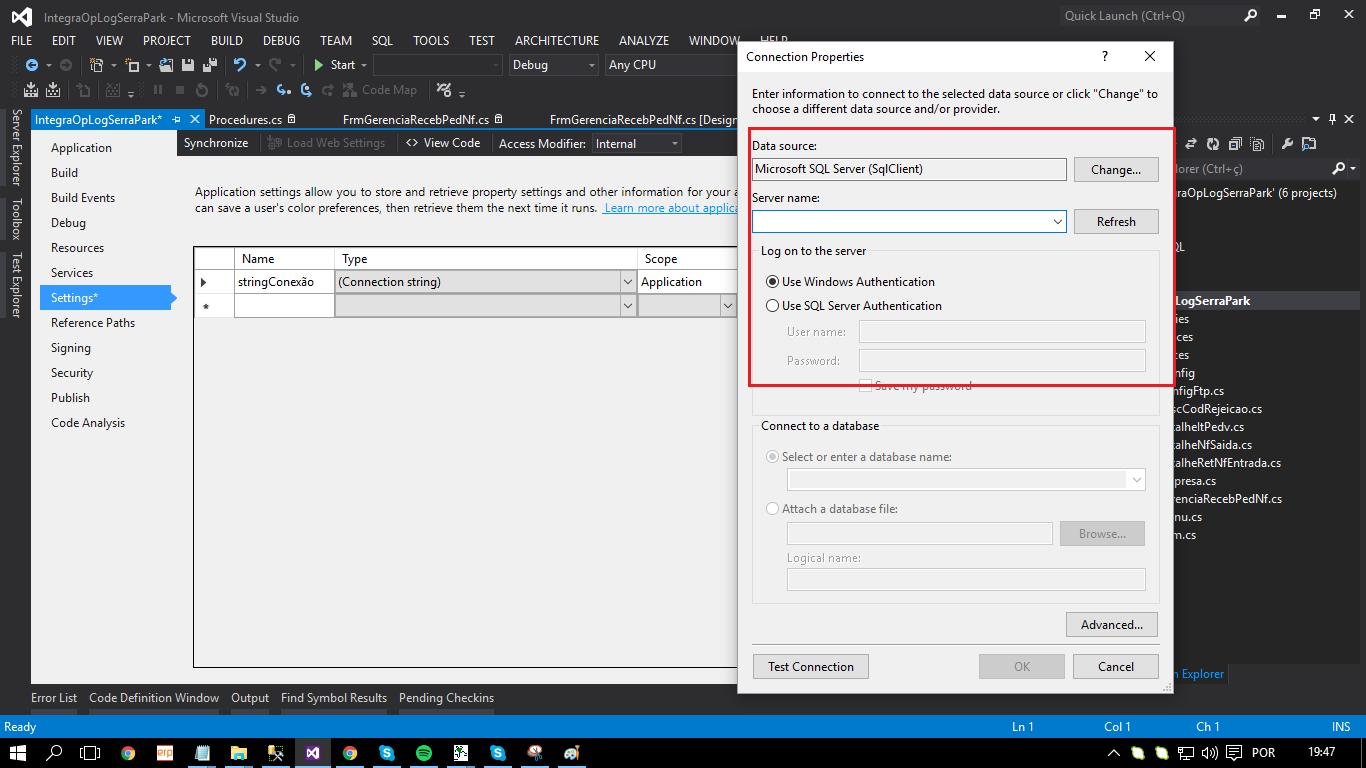Open the Type dropdown for stringConexão row
The height and width of the screenshot is (768, 1366).
(628, 282)
